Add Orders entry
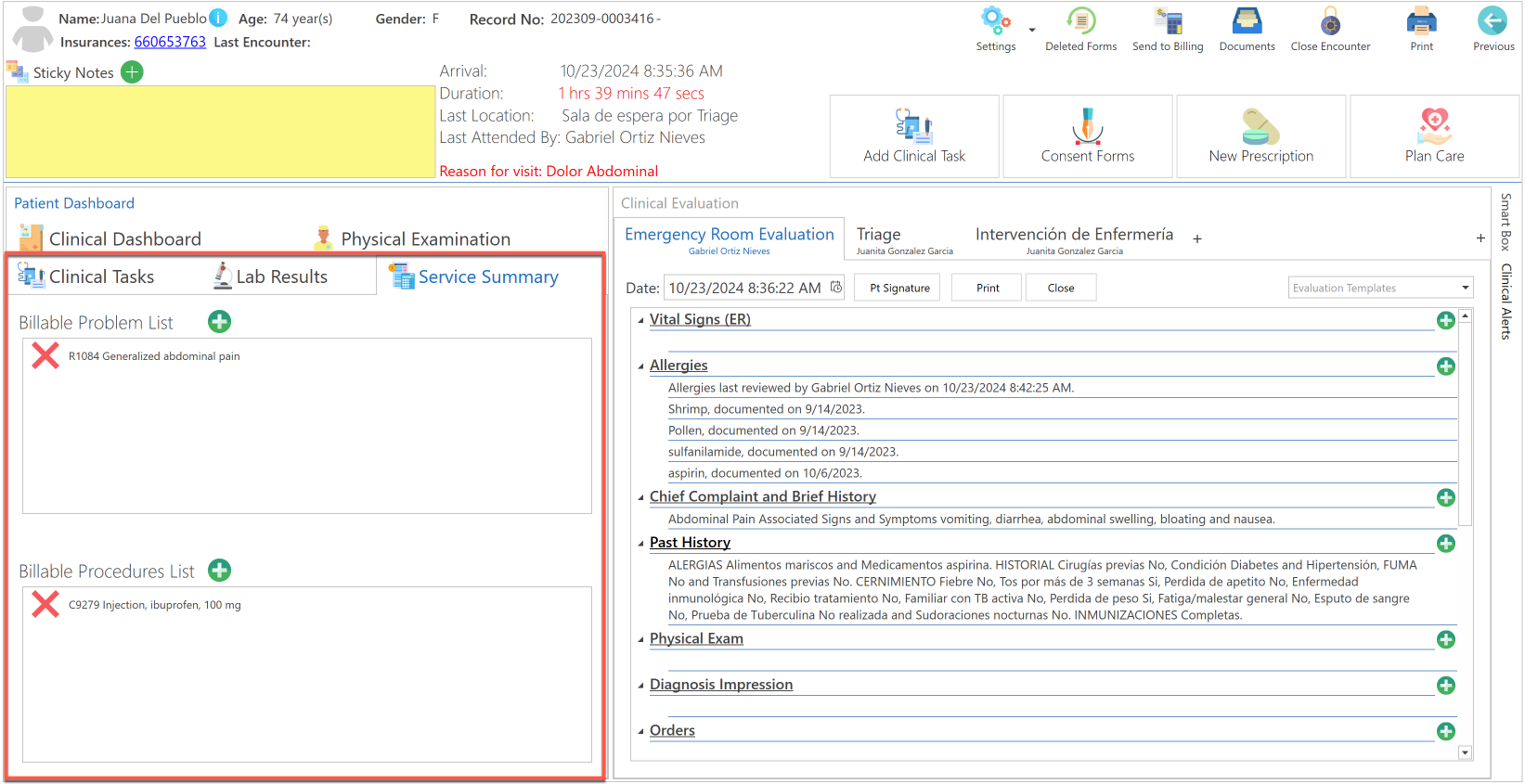The image size is (1525, 784). pyautogui.click(x=1445, y=731)
